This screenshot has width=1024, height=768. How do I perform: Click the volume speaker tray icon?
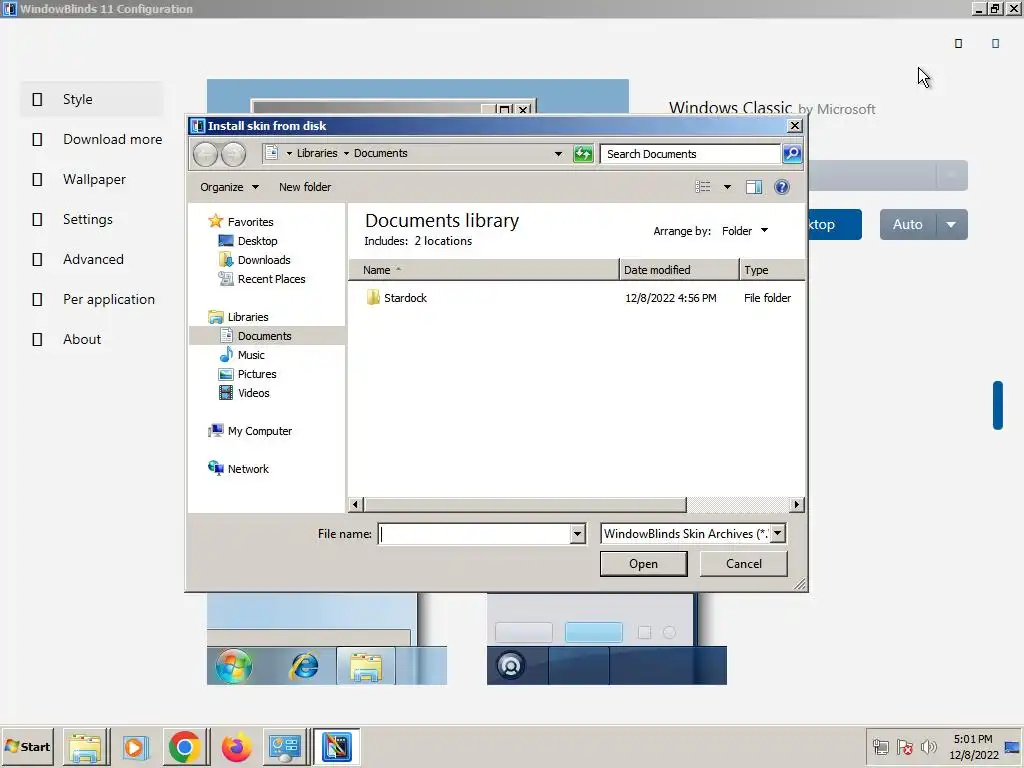point(928,746)
